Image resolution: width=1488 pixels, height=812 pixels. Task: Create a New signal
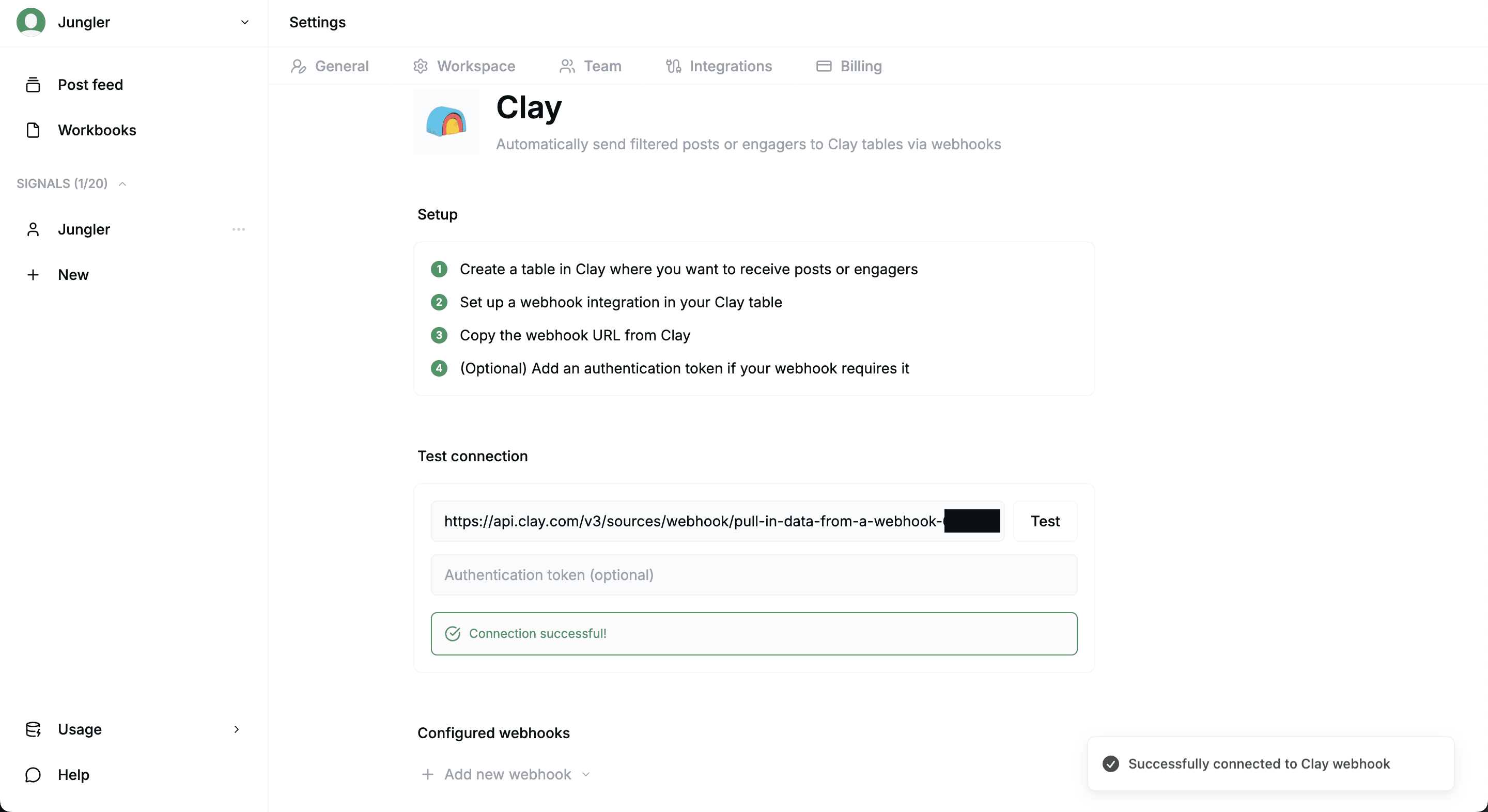coord(74,274)
